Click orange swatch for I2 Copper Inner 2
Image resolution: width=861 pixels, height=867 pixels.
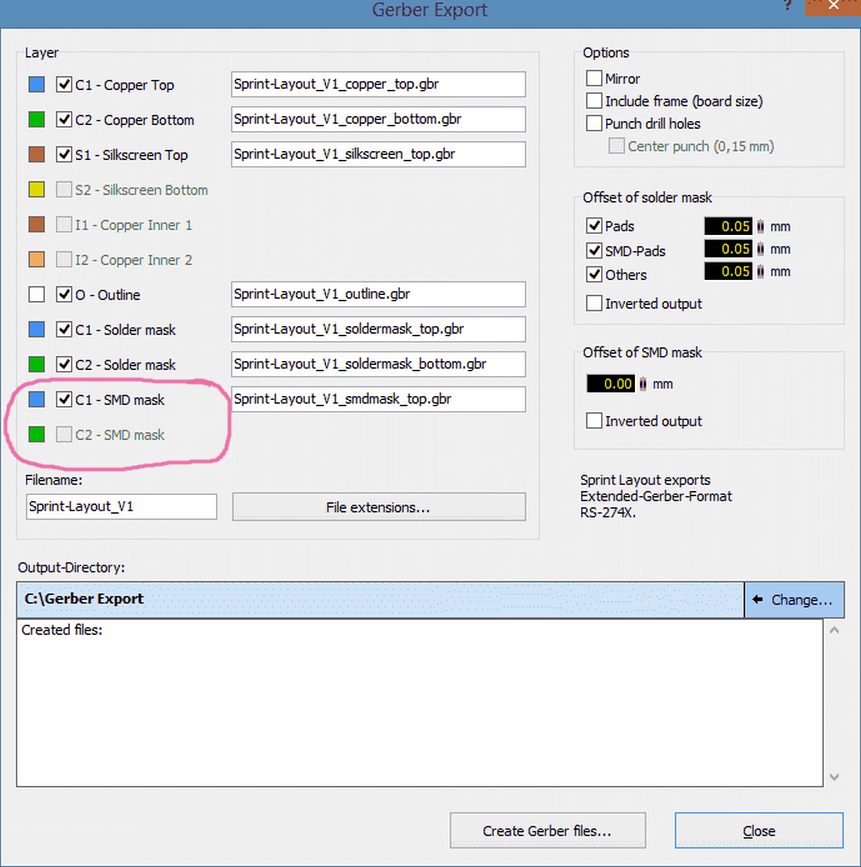pyautogui.click(x=36, y=259)
